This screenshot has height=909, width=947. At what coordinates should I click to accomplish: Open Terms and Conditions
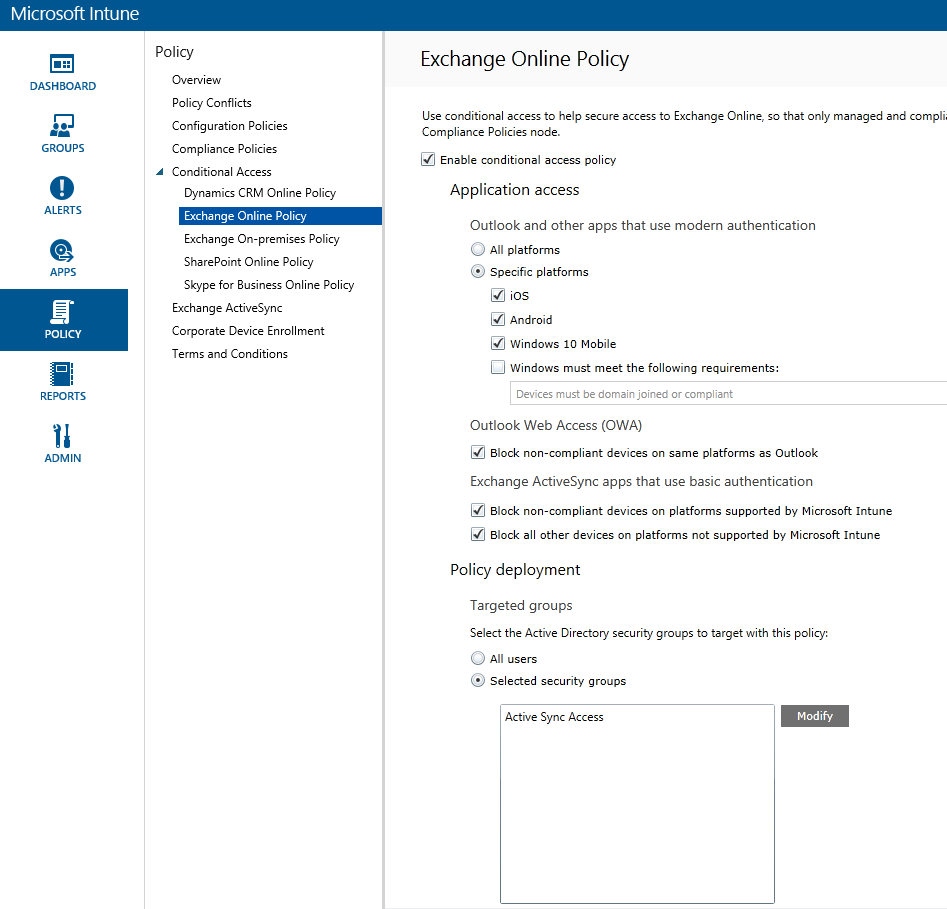tap(230, 353)
